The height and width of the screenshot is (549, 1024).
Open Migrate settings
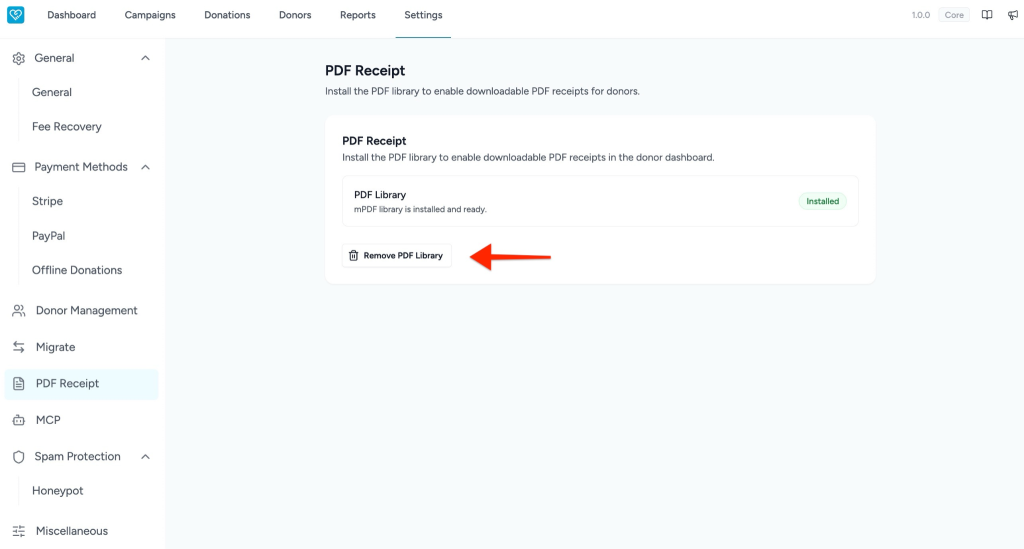[56, 347]
